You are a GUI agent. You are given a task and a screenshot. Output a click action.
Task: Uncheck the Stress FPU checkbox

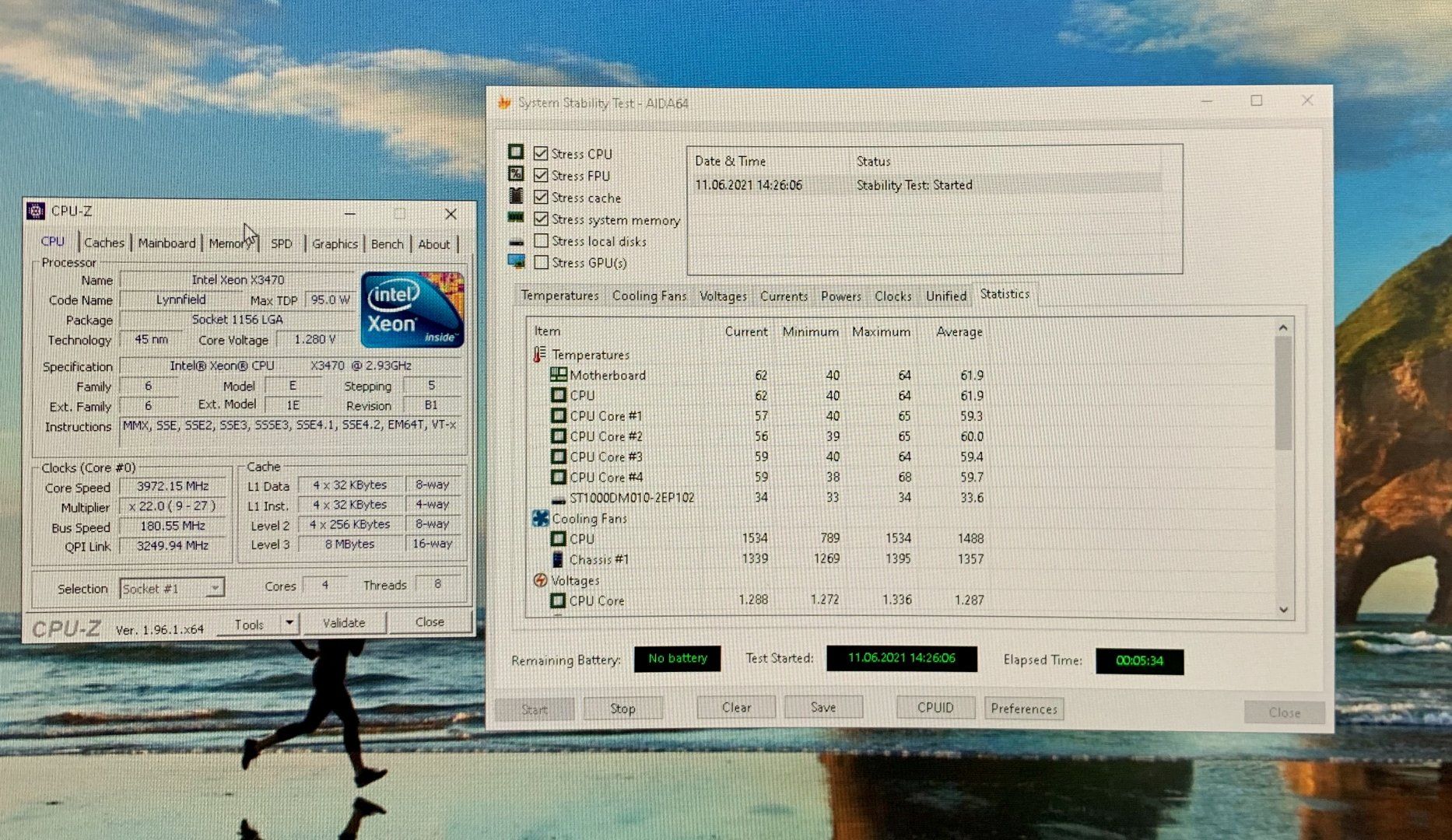point(541,175)
